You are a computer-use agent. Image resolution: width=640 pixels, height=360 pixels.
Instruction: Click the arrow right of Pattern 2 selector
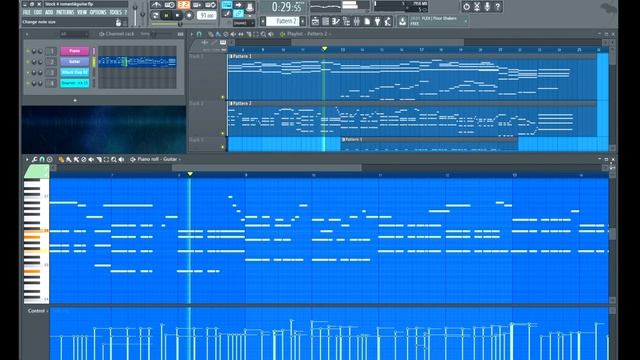tap(303, 21)
